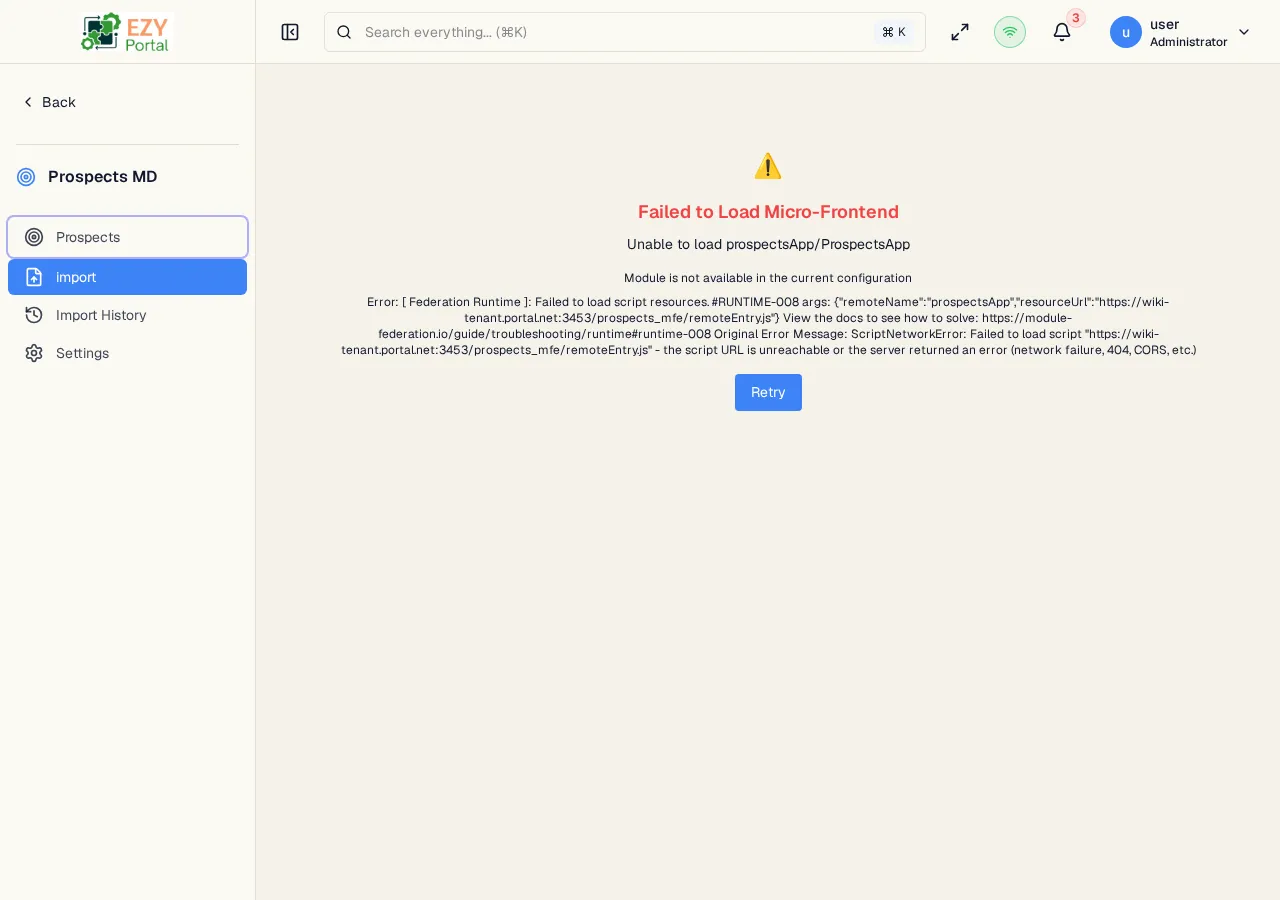Click the Federation Runtime error details text
1280x900 pixels.
point(768,326)
